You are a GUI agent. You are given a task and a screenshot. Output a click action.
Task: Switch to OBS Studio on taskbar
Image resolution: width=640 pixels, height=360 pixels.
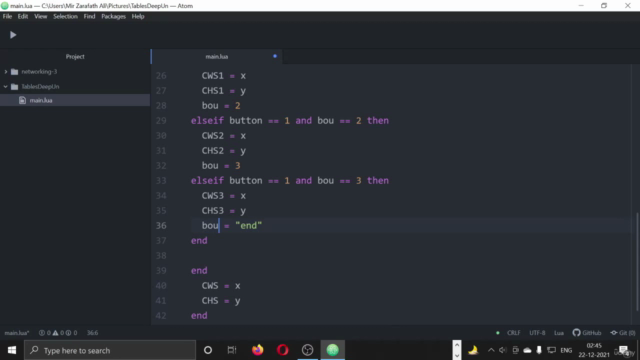click(x=307, y=350)
